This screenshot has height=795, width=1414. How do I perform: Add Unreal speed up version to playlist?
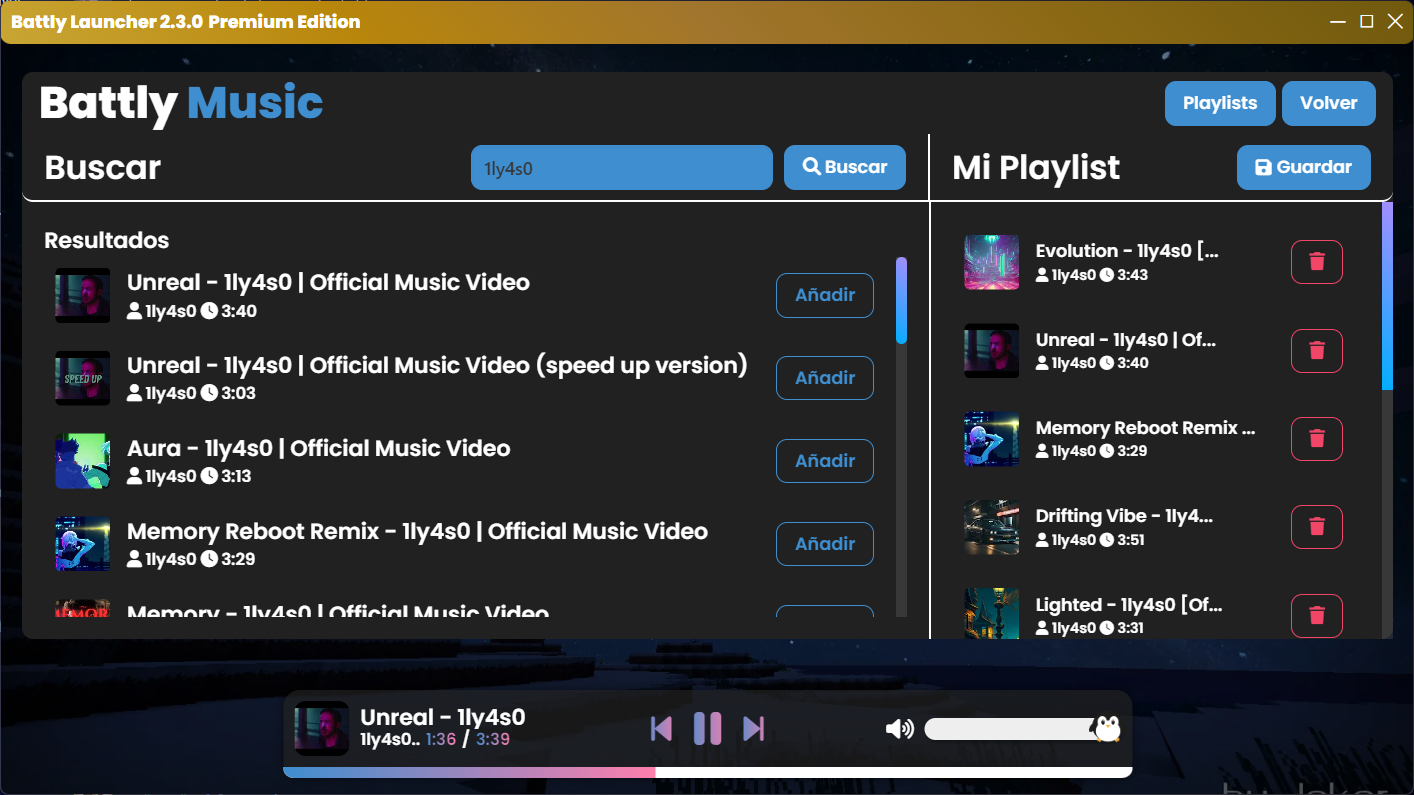click(825, 378)
